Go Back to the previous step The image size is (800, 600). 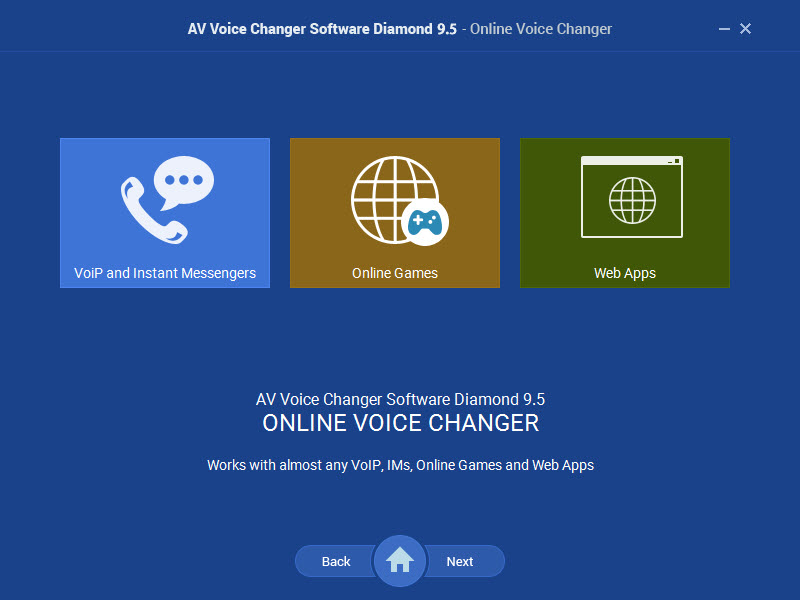click(335, 561)
